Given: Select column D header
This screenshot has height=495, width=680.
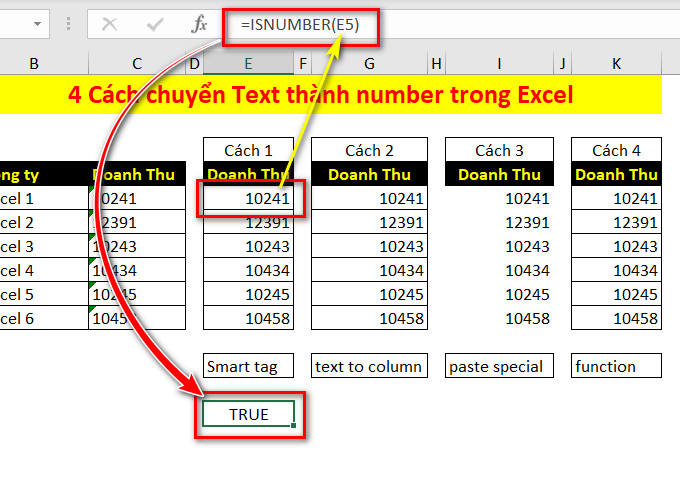Looking at the screenshot, I should click(194, 64).
